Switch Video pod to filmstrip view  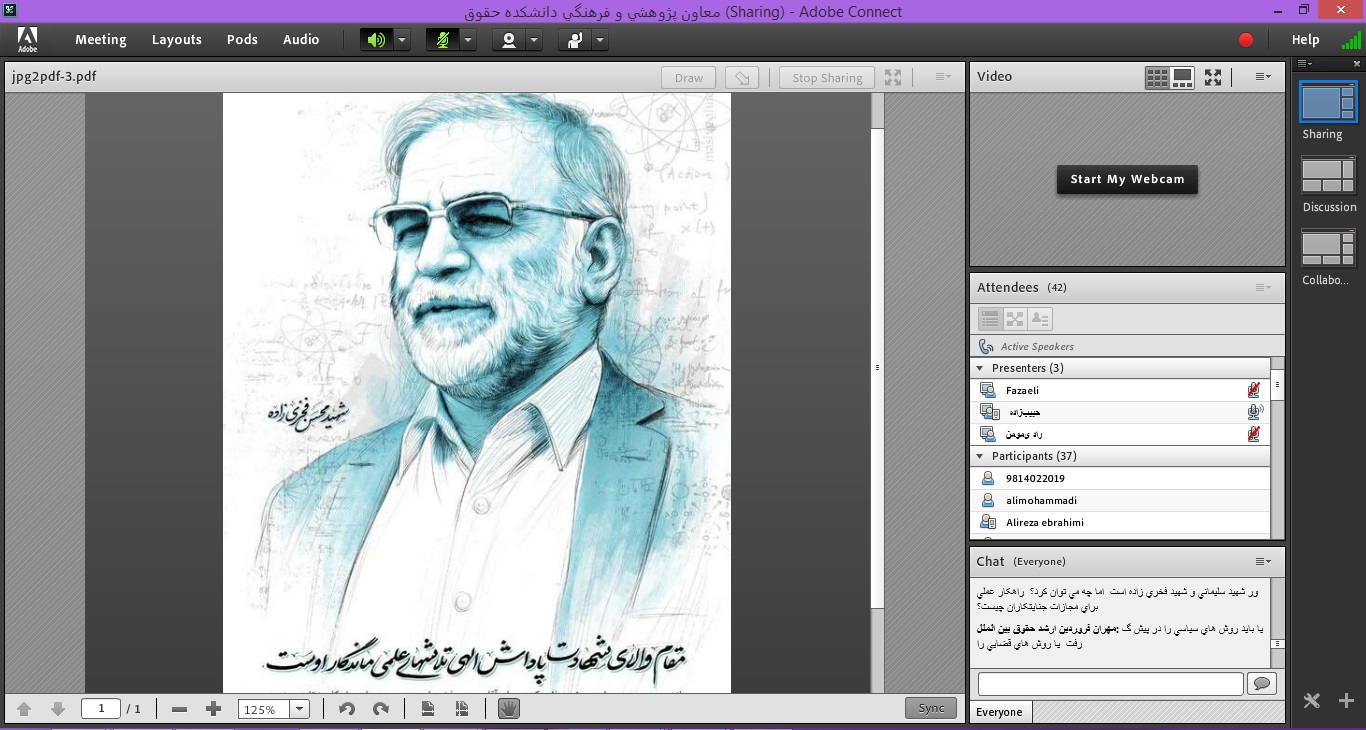(1183, 77)
